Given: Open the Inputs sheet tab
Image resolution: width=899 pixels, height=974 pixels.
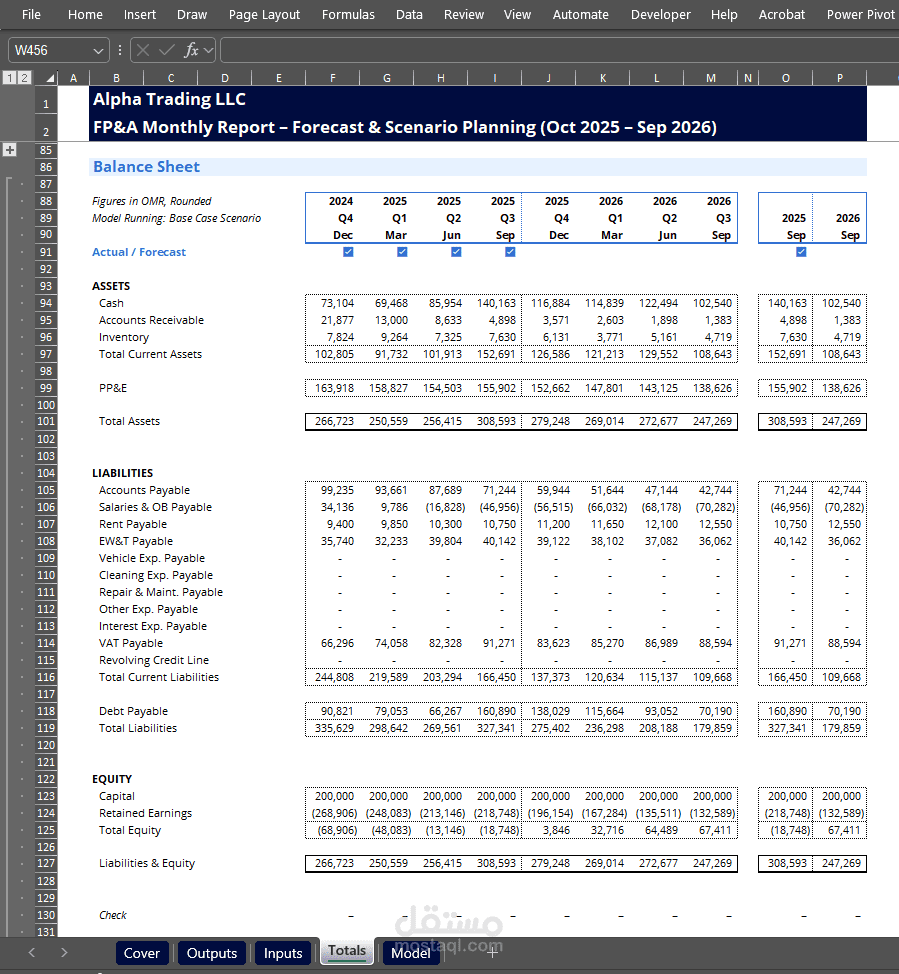Looking at the screenshot, I should click(x=283, y=953).
